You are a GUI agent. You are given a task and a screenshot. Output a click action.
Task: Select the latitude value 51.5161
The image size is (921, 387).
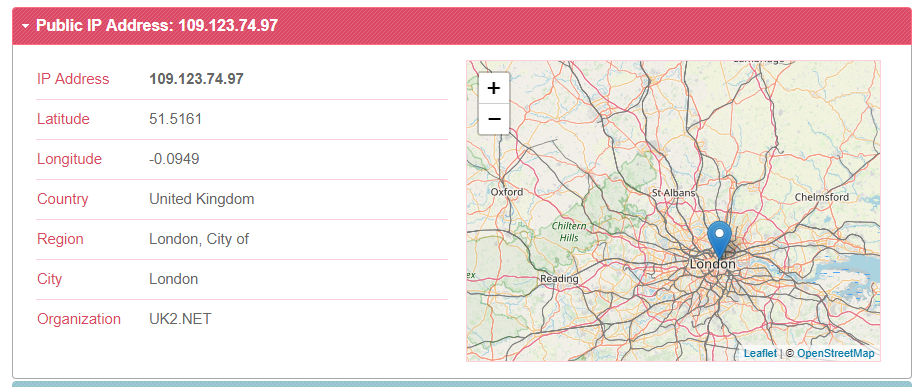tap(176, 119)
